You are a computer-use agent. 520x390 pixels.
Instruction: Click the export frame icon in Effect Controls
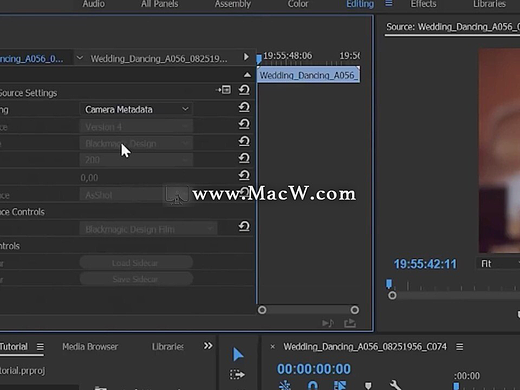[x=350, y=323]
